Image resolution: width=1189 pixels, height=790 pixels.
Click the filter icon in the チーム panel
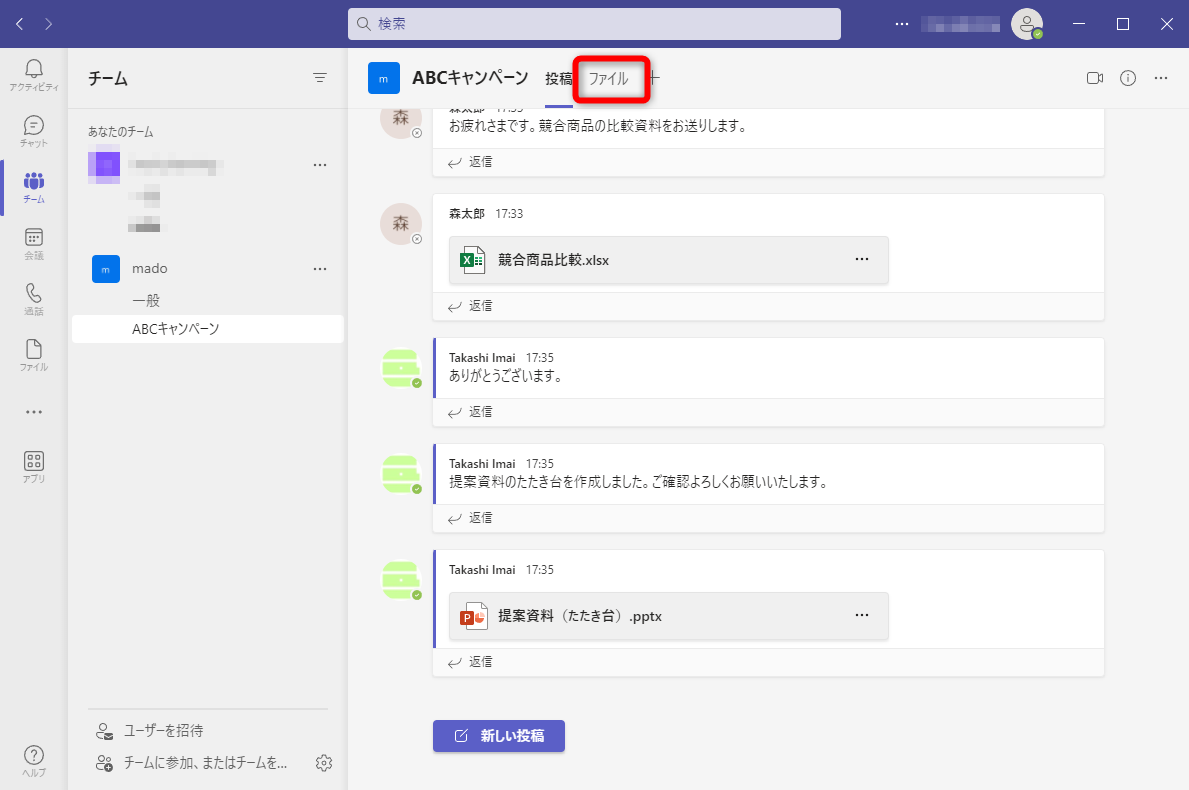pyautogui.click(x=320, y=77)
